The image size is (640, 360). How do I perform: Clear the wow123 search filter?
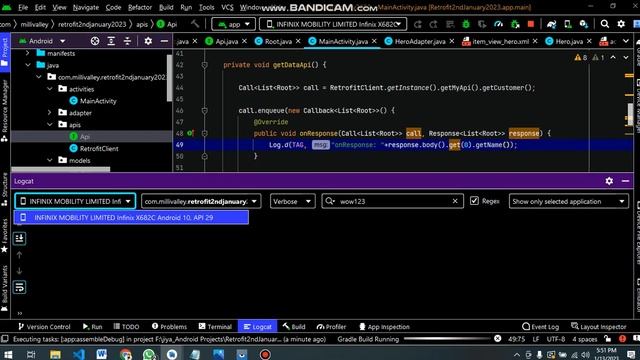click(455, 201)
